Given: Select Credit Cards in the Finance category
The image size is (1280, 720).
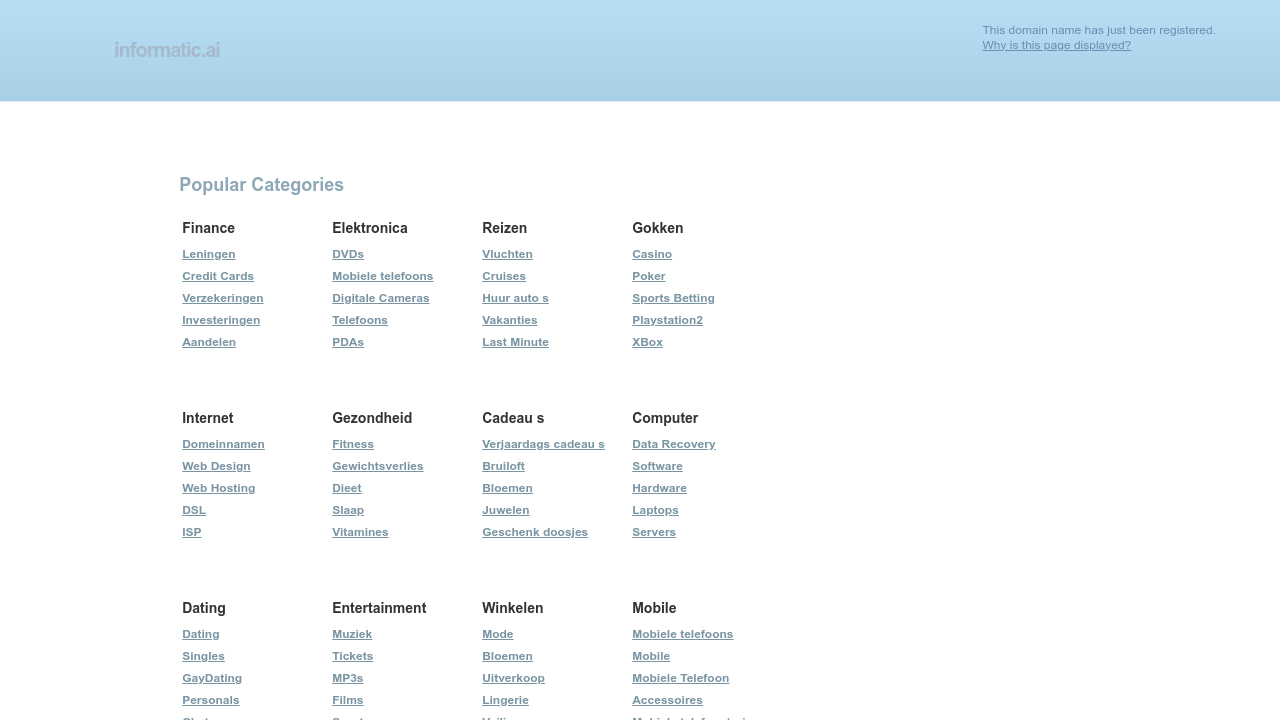Looking at the screenshot, I should click(x=218, y=276).
